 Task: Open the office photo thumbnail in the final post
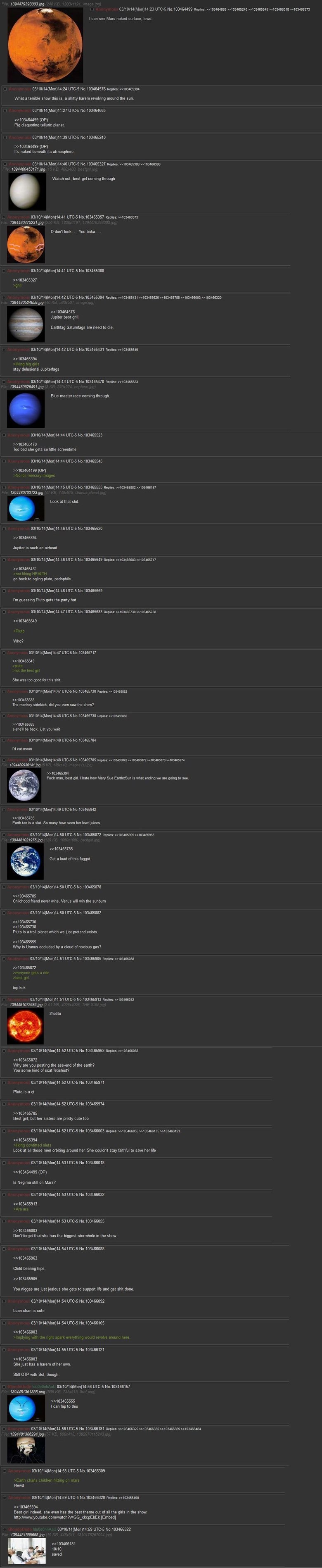[x=27, y=1550]
